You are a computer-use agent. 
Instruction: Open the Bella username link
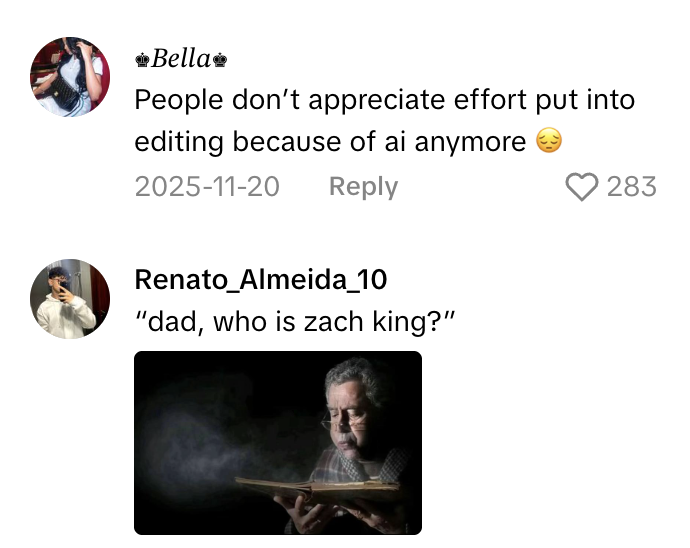coord(181,60)
